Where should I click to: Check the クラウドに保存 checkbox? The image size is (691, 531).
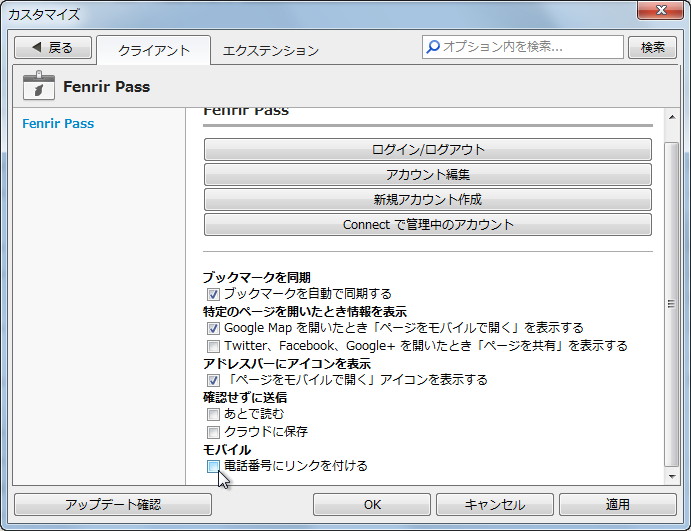pos(213,432)
